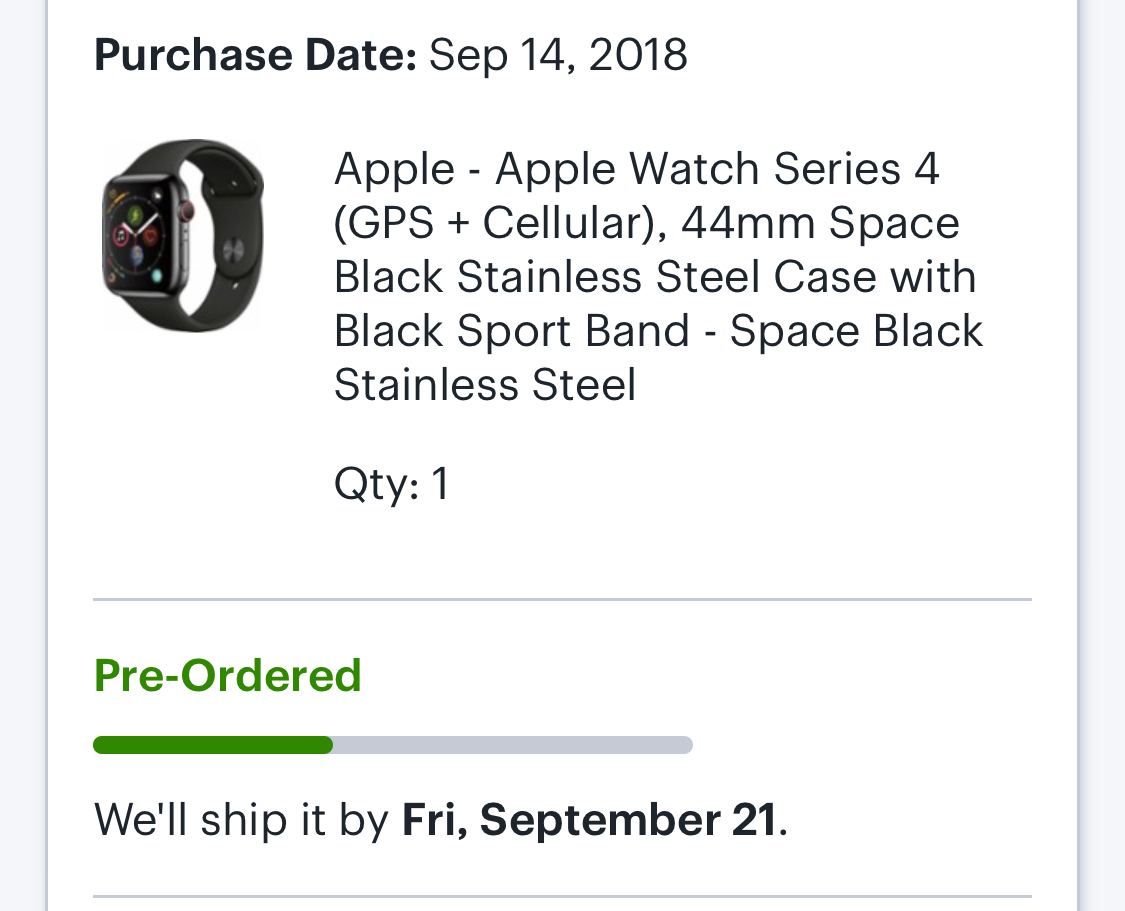Tap the "We'll ship it by" text
This screenshot has width=1125, height=911.
pyautogui.click(x=241, y=819)
